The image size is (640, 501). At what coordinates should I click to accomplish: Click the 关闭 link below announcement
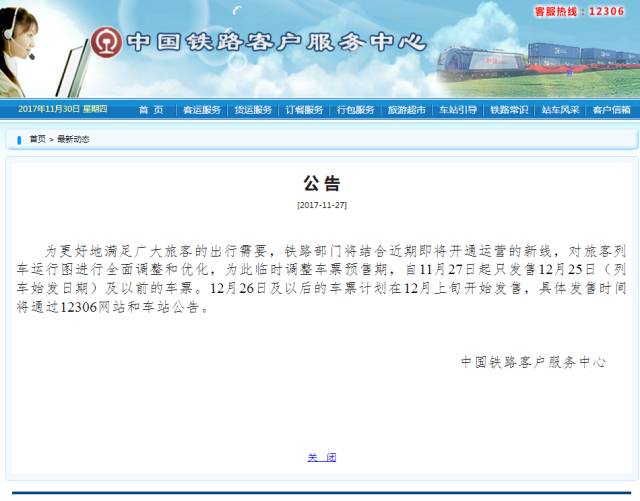click(x=321, y=457)
